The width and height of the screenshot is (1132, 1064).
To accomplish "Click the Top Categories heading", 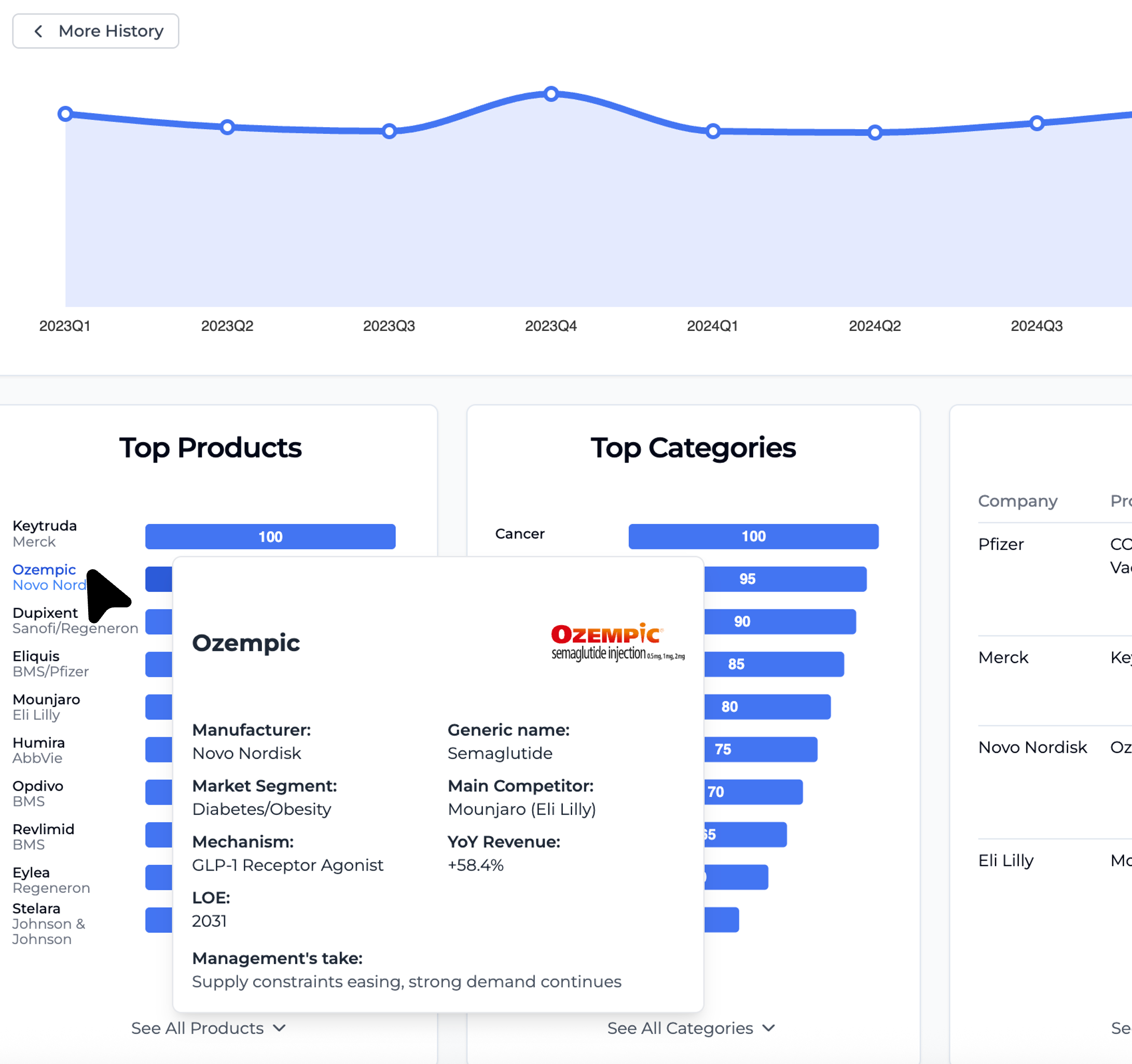I will coord(693,448).
